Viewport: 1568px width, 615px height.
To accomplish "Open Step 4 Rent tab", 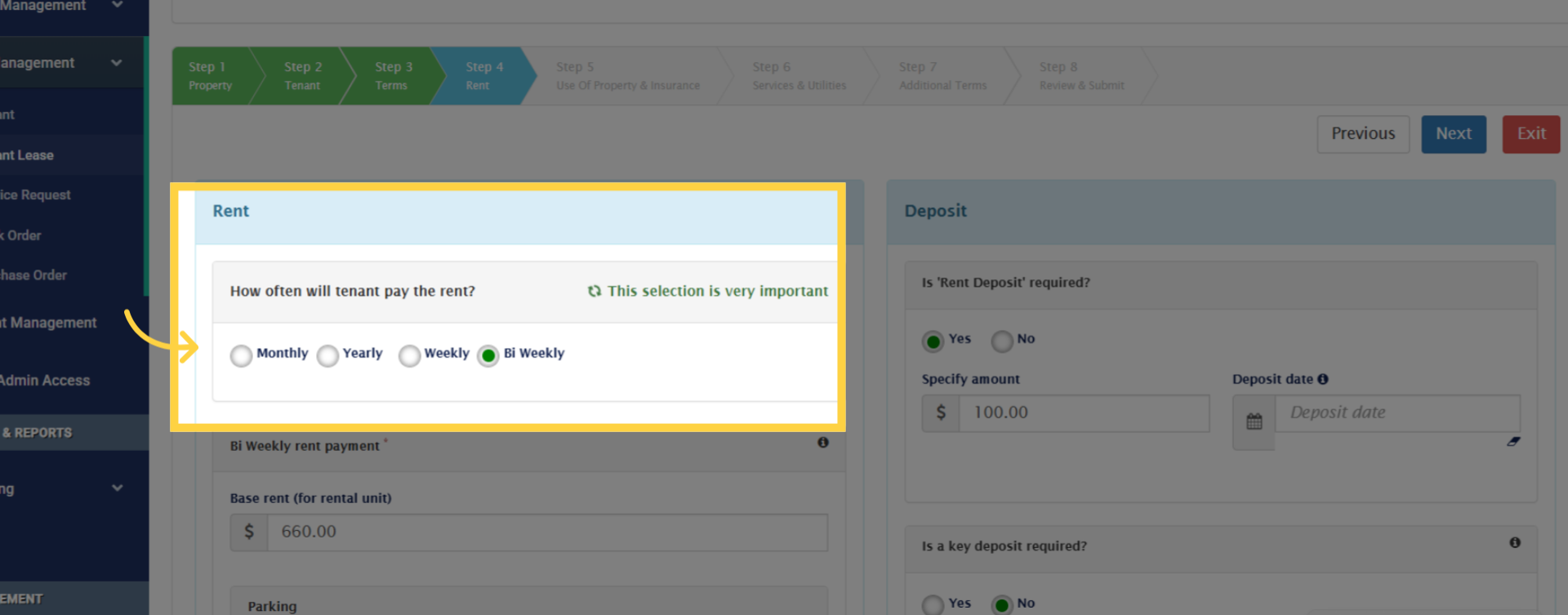I will click(484, 76).
